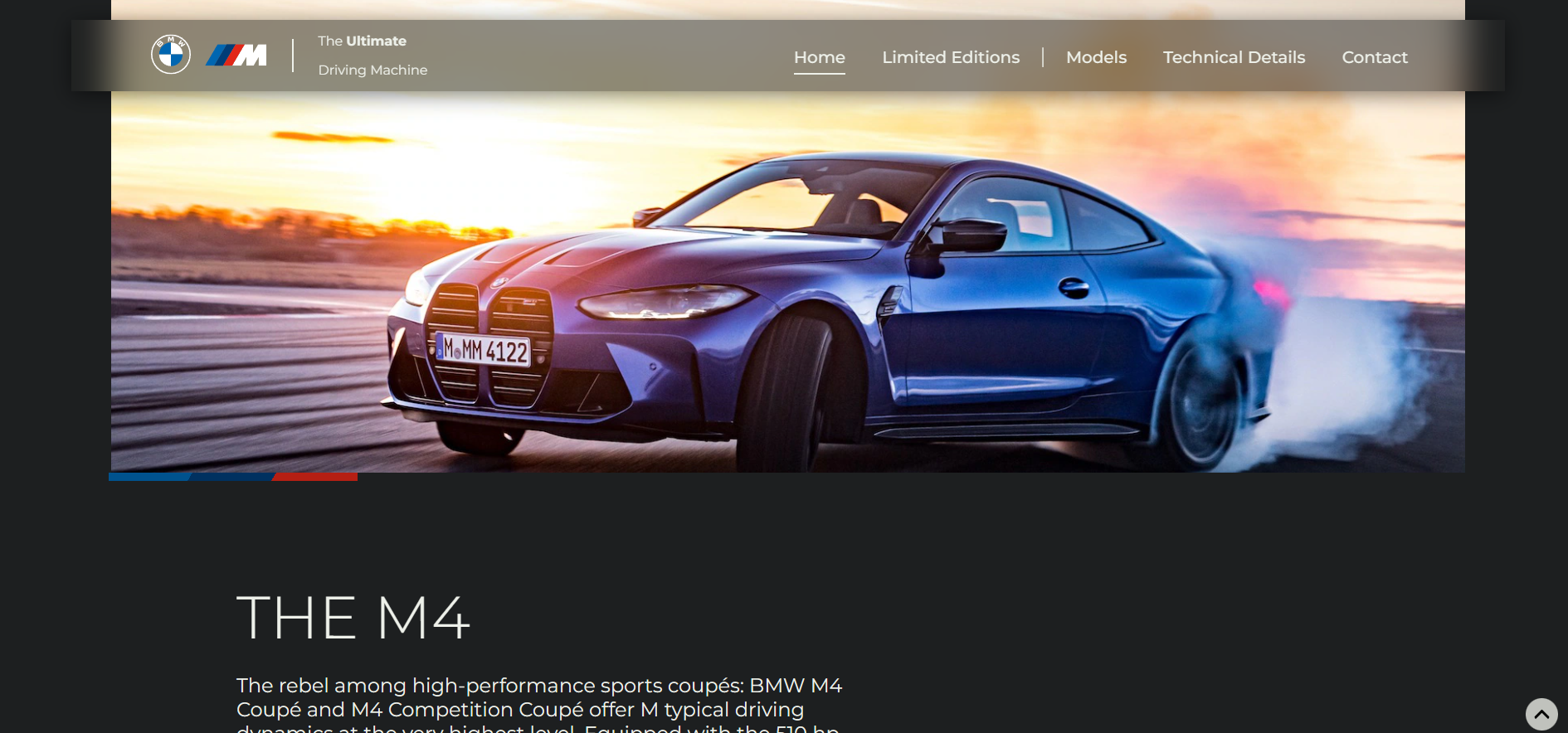Screen dimensions: 1568x733
Task: Click the scroll-to-top arrow button
Action: click(x=1541, y=714)
